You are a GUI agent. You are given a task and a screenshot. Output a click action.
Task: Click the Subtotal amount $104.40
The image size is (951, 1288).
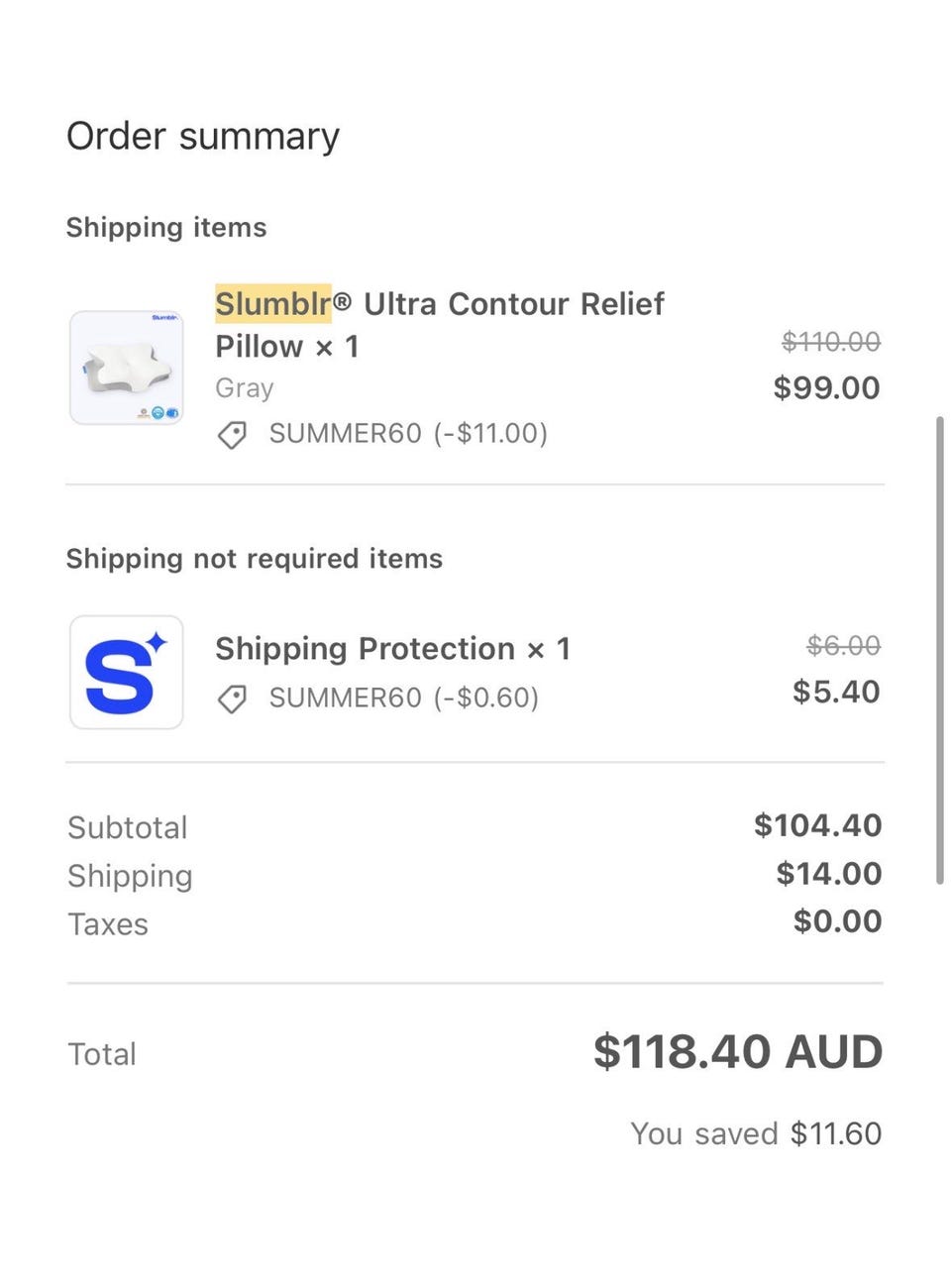click(817, 825)
